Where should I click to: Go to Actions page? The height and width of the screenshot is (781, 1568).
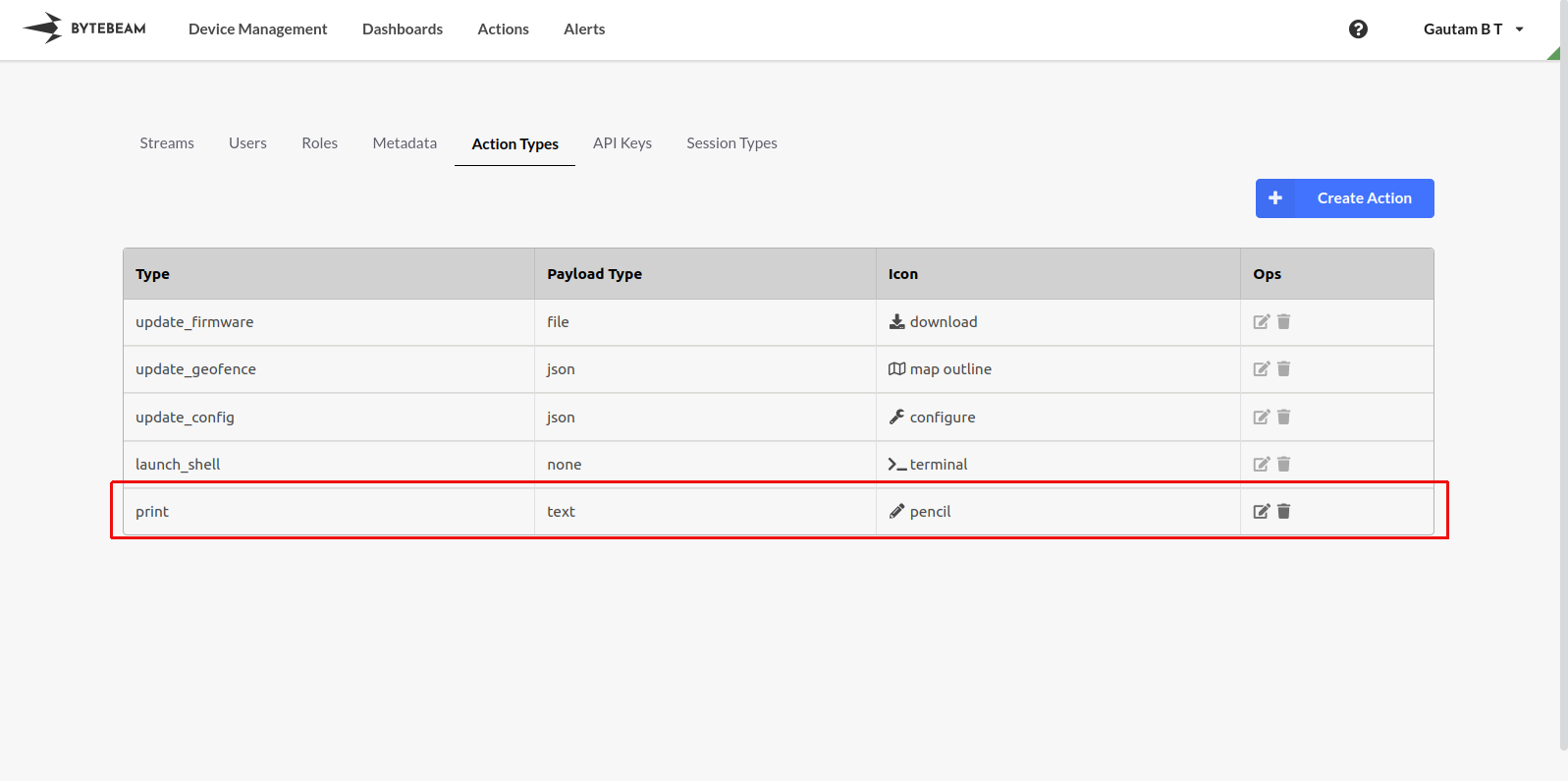pos(504,29)
